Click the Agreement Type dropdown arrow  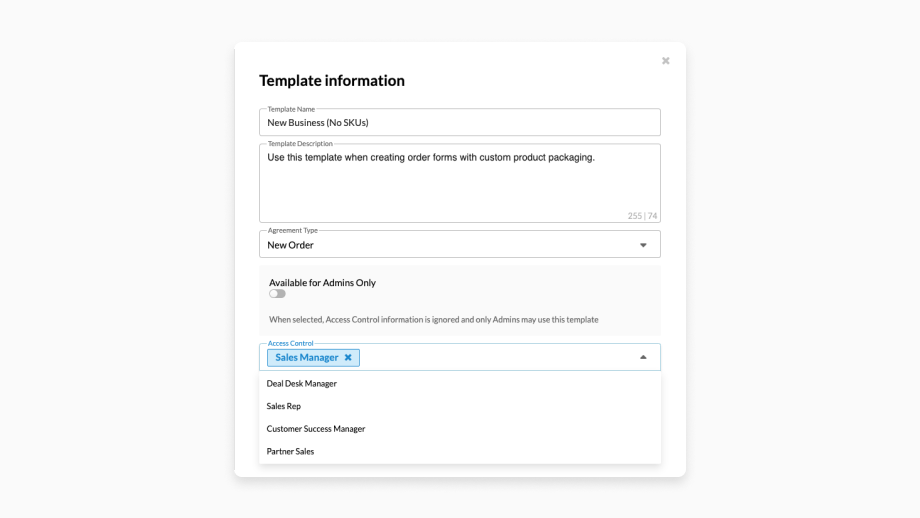click(643, 245)
